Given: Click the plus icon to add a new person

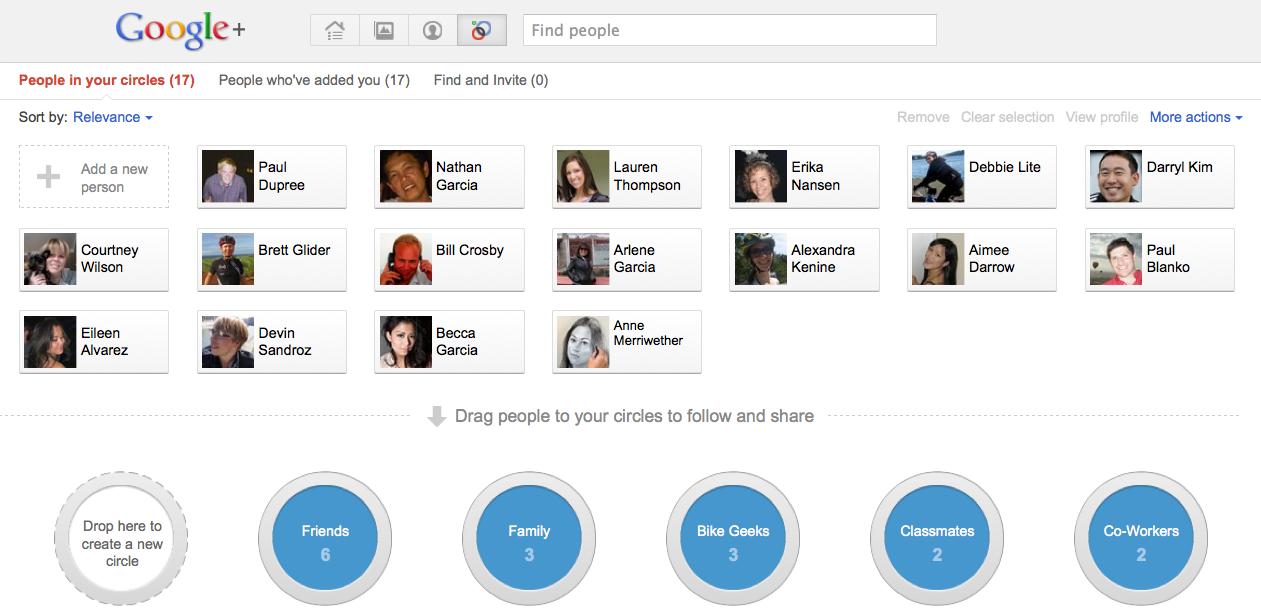Looking at the screenshot, I should (48, 177).
